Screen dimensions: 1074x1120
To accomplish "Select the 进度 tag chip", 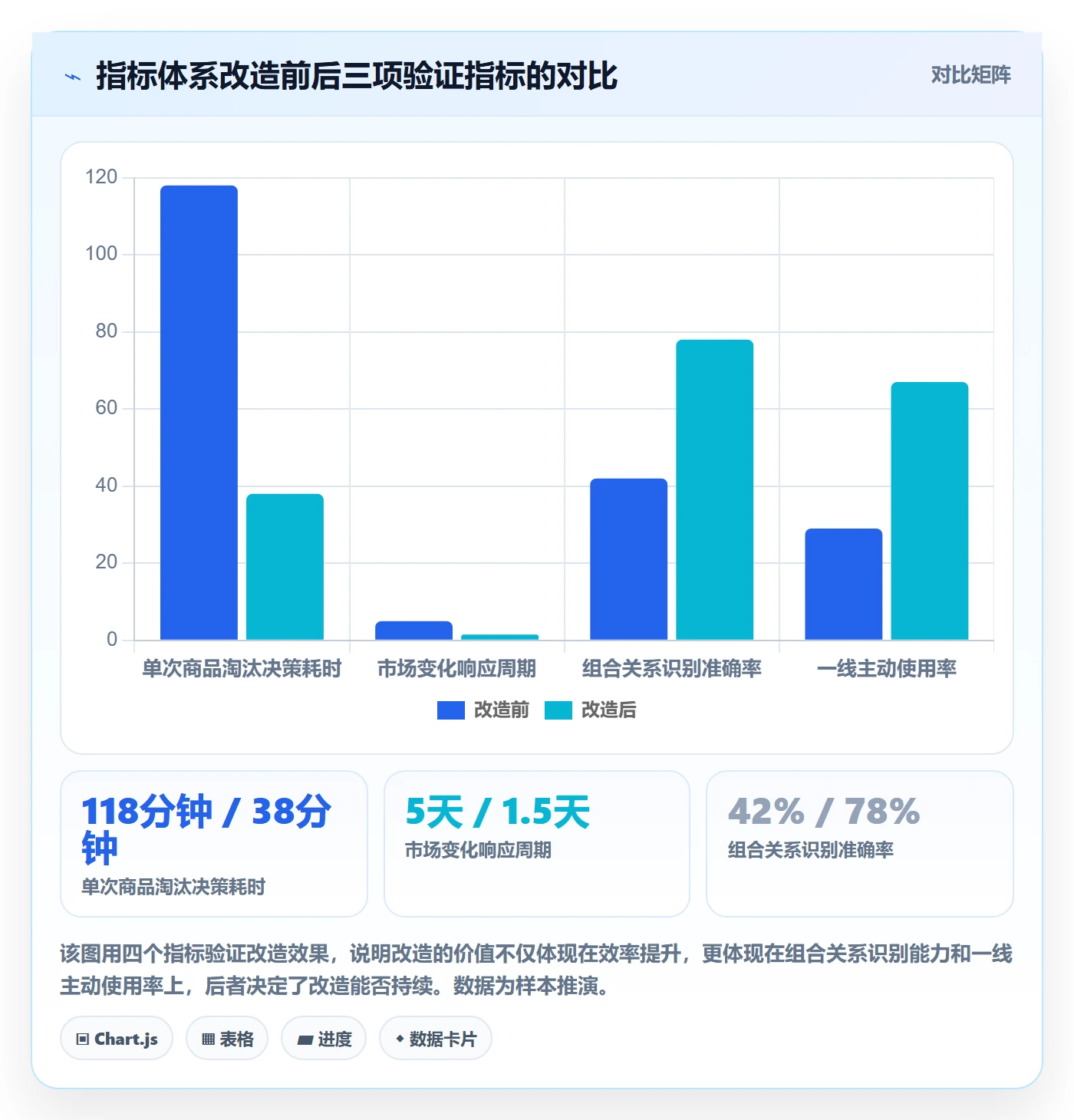I will 324,1039.
